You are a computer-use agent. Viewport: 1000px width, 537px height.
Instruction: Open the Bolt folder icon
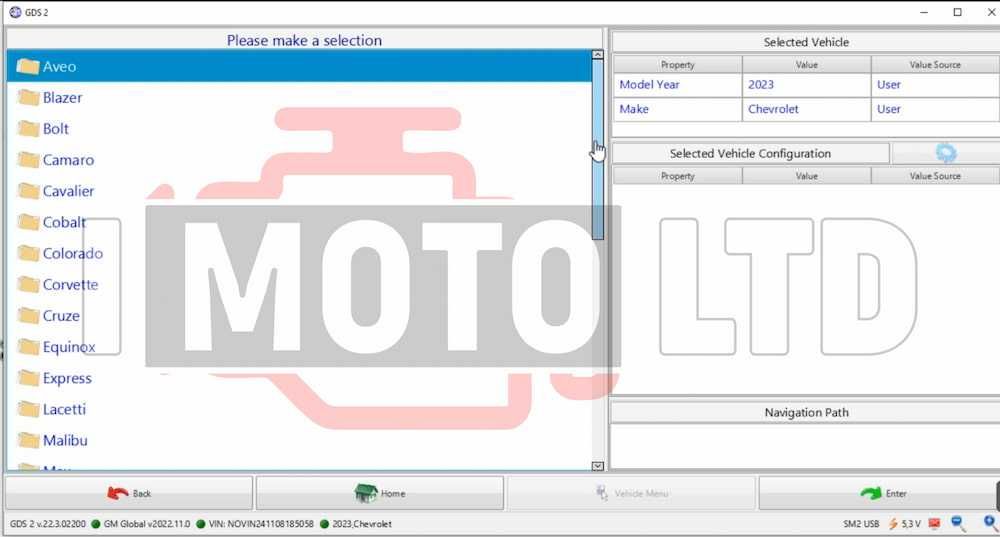(28, 129)
